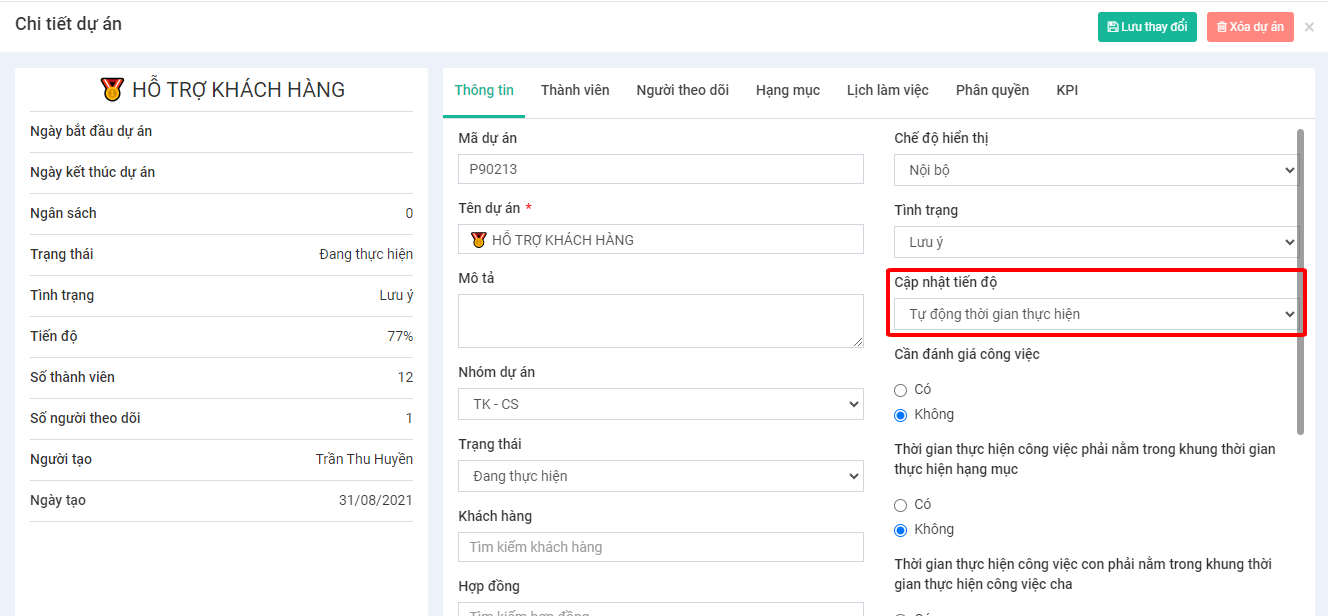The width and height of the screenshot is (1328, 616).
Task: Click the medal icon beside the project title
Action: coord(112,90)
